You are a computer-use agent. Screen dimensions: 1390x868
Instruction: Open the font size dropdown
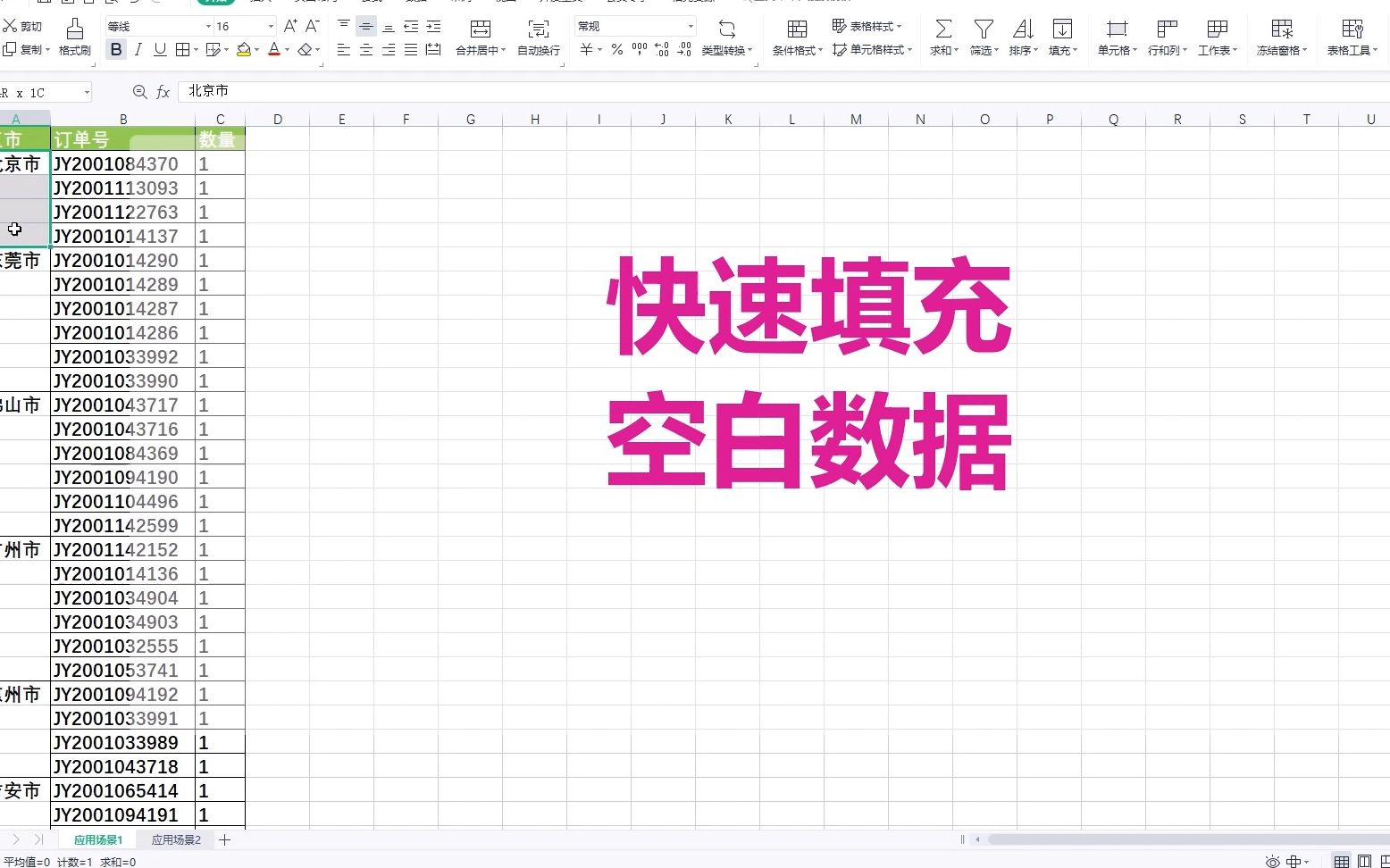(270, 25)
